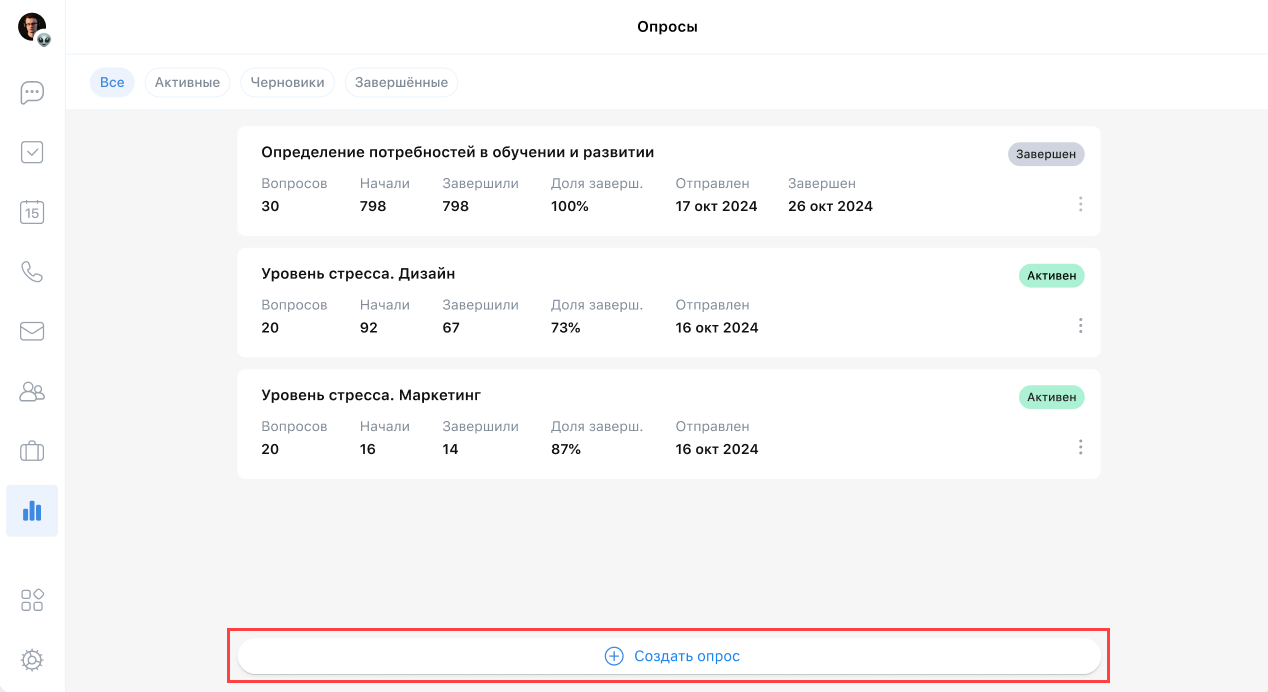Open the briefcase sidebar icon
This screenshot has height=692, width=1268.
point(32,451)
